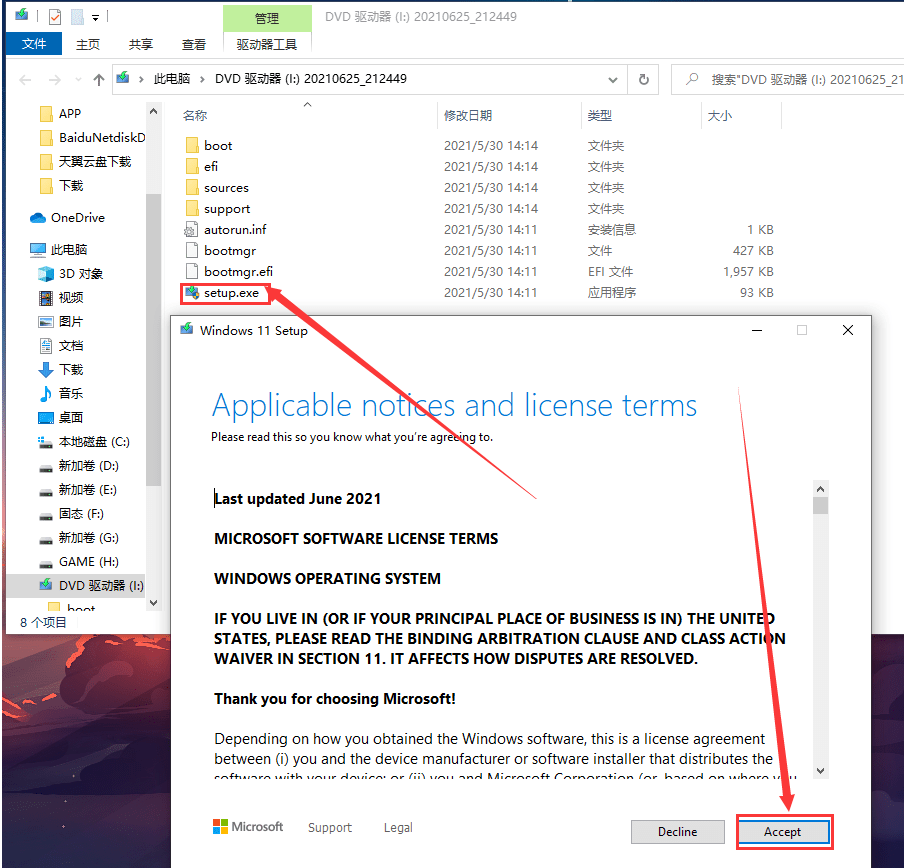Click 此电脑 in the address breadcrumb
Screen dimensions: 904x868
tap(172, 79)
